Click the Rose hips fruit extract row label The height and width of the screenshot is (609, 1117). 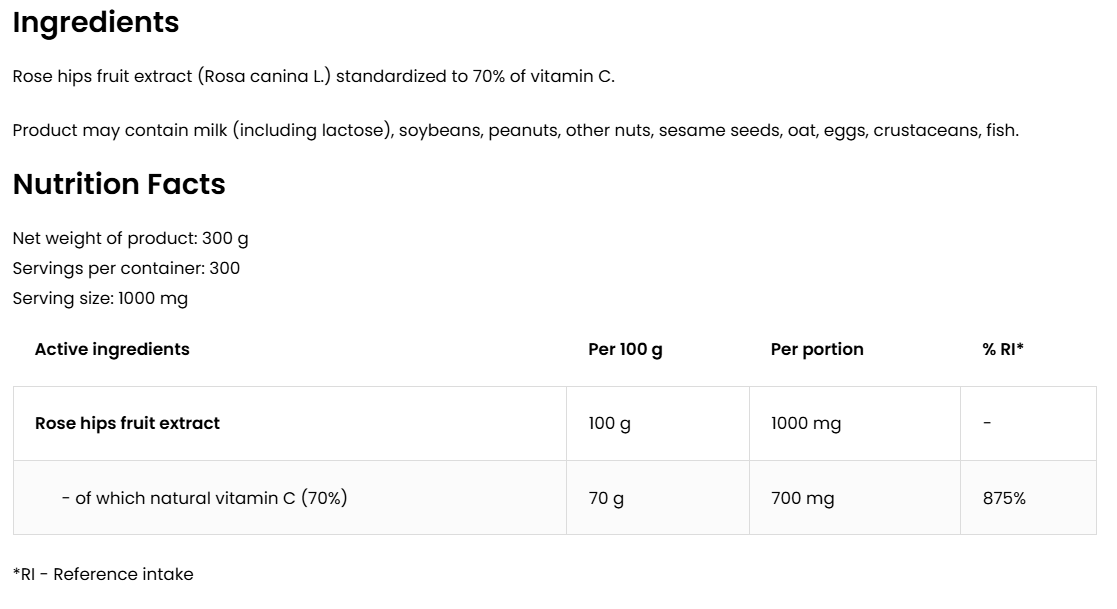(127, 423)
